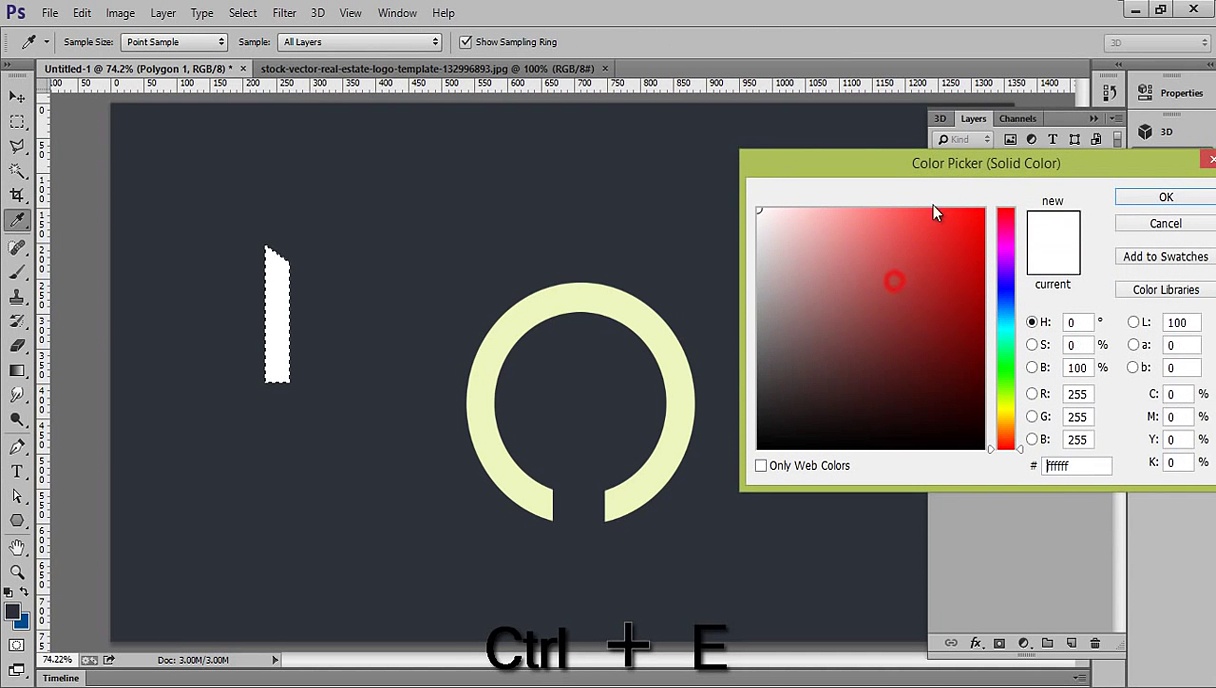This screenshot has width=1216, height=688.
Task: Switch to the Channels tab
Action: [1018, 118]
